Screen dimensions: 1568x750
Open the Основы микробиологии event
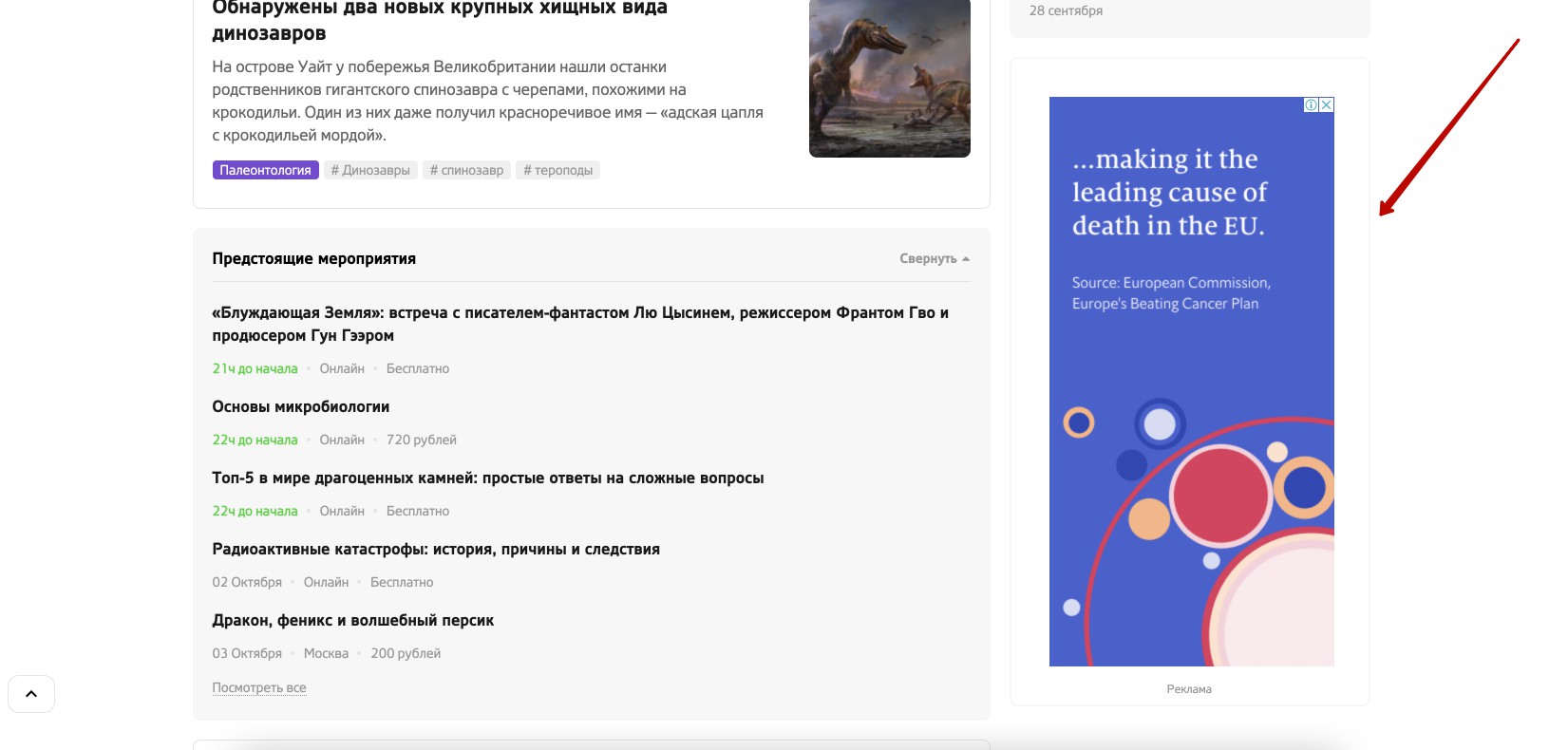click(x=301, y=406)
